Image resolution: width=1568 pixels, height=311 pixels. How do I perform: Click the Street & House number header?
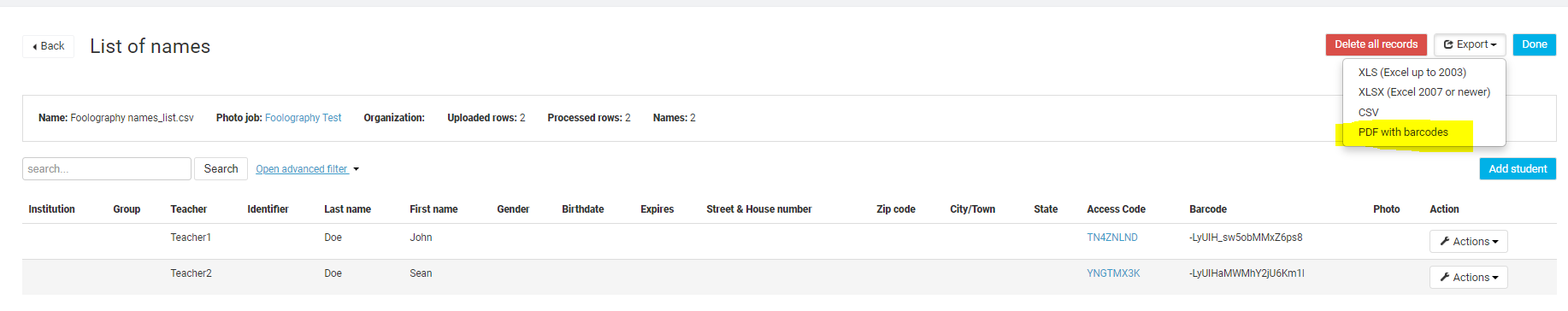(x=758, y=209)
